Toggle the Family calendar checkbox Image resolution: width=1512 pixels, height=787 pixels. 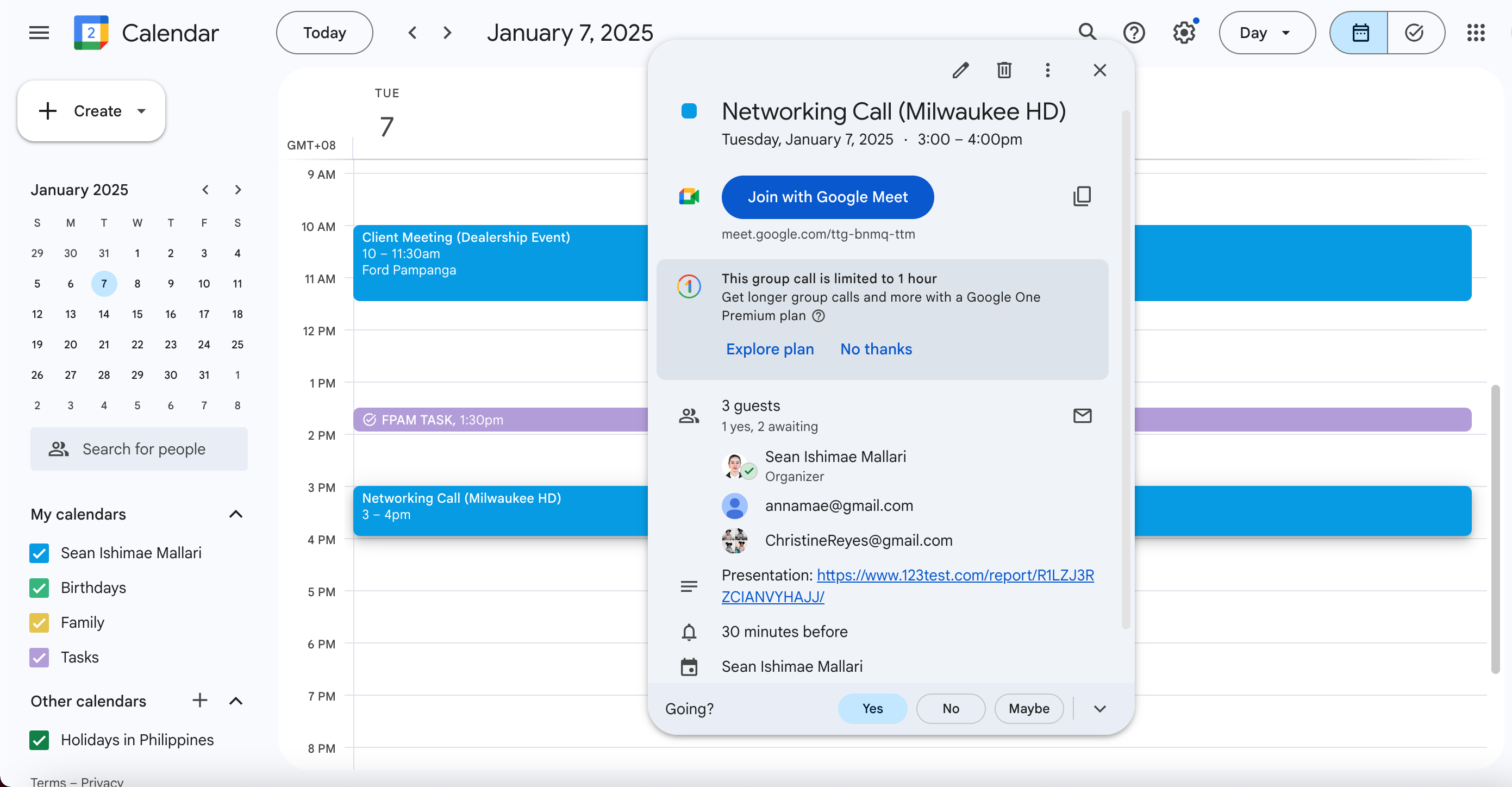click(x=39, y=623)
